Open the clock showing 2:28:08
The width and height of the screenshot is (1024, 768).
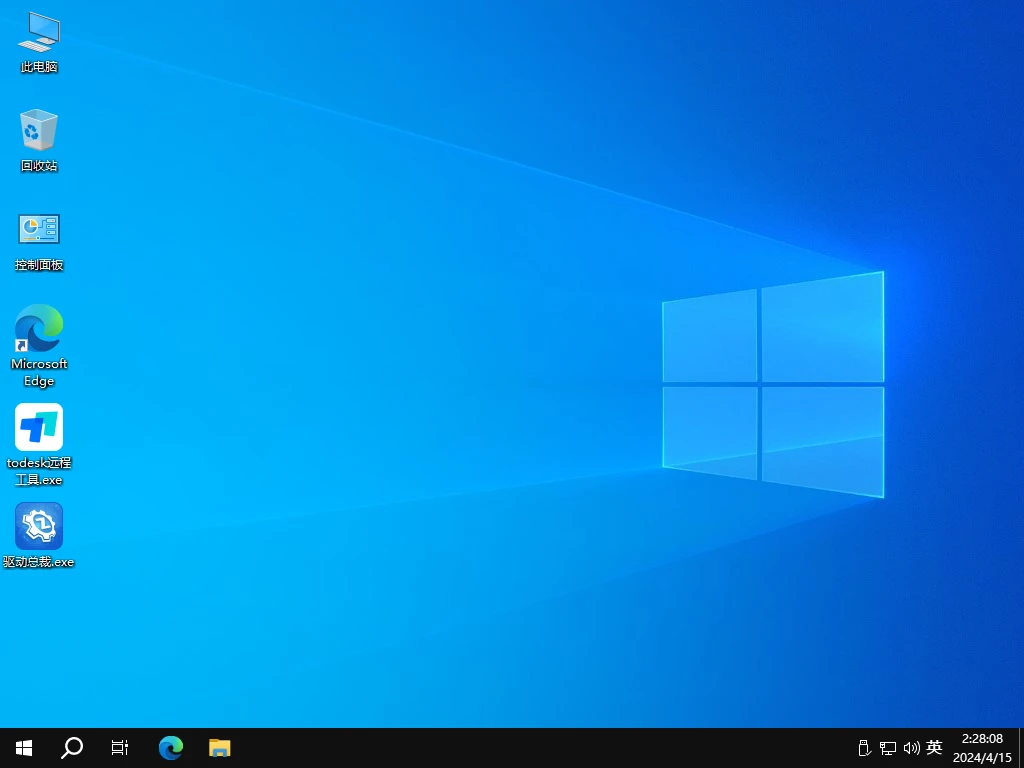pos(982,748)
